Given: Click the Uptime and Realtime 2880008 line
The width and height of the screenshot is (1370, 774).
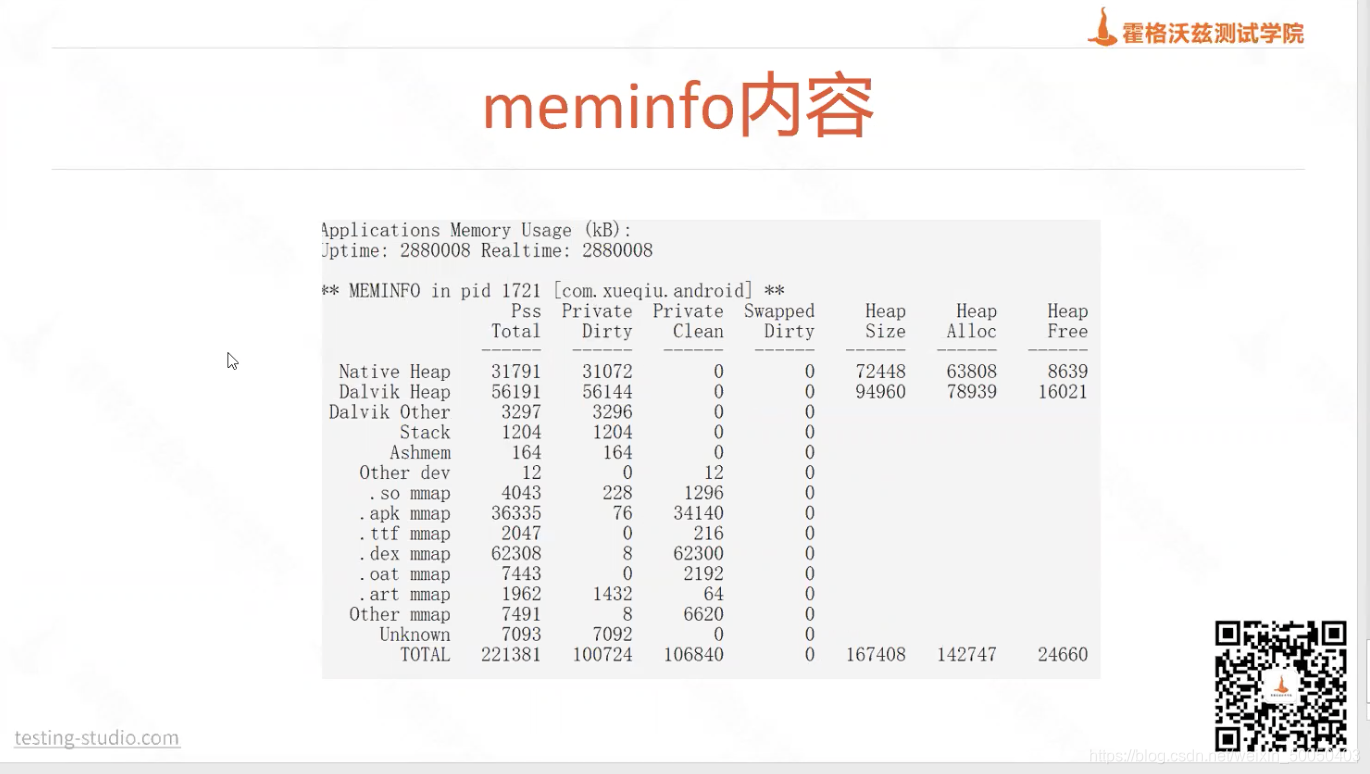Looking at the screenshot, I should click(487, 250).
